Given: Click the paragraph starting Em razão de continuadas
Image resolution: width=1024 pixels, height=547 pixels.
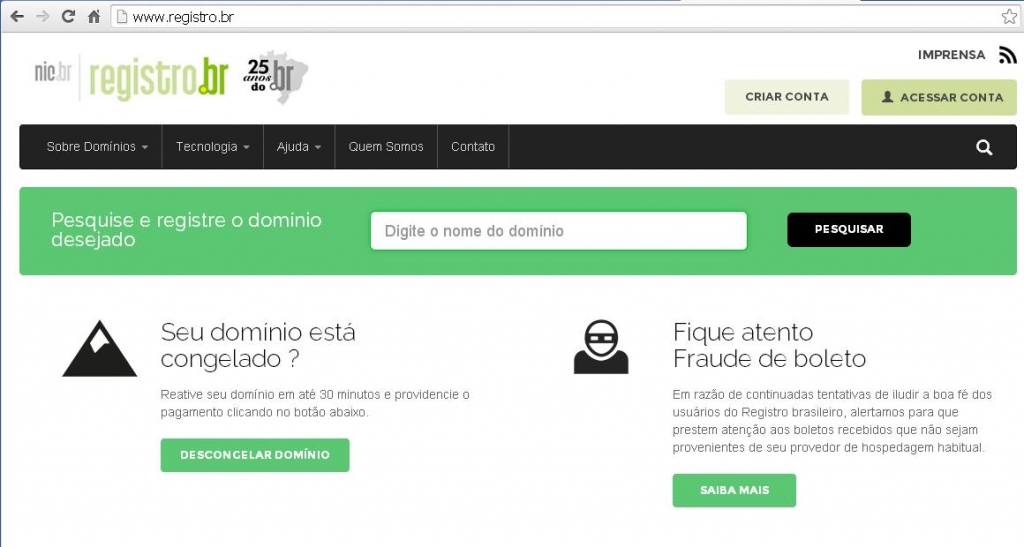Looking at the screenshot, I should pos(832,421).
